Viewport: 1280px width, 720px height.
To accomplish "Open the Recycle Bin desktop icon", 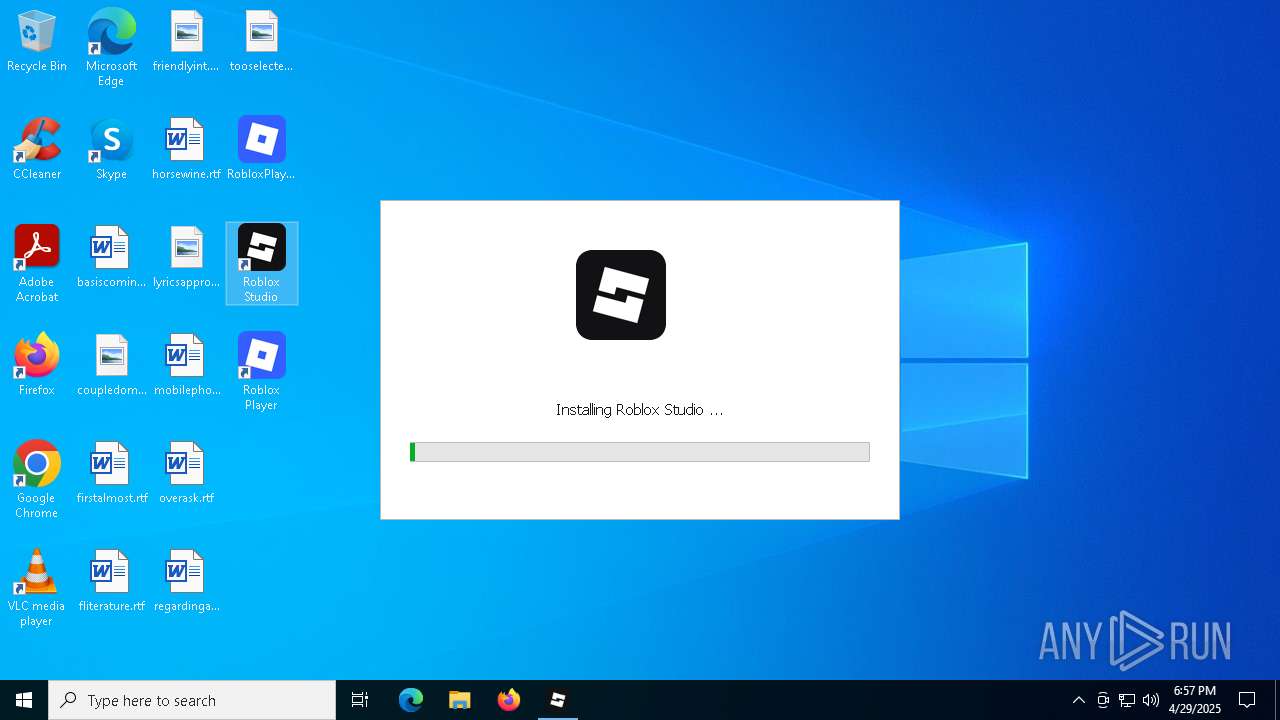I will [37, 41].
